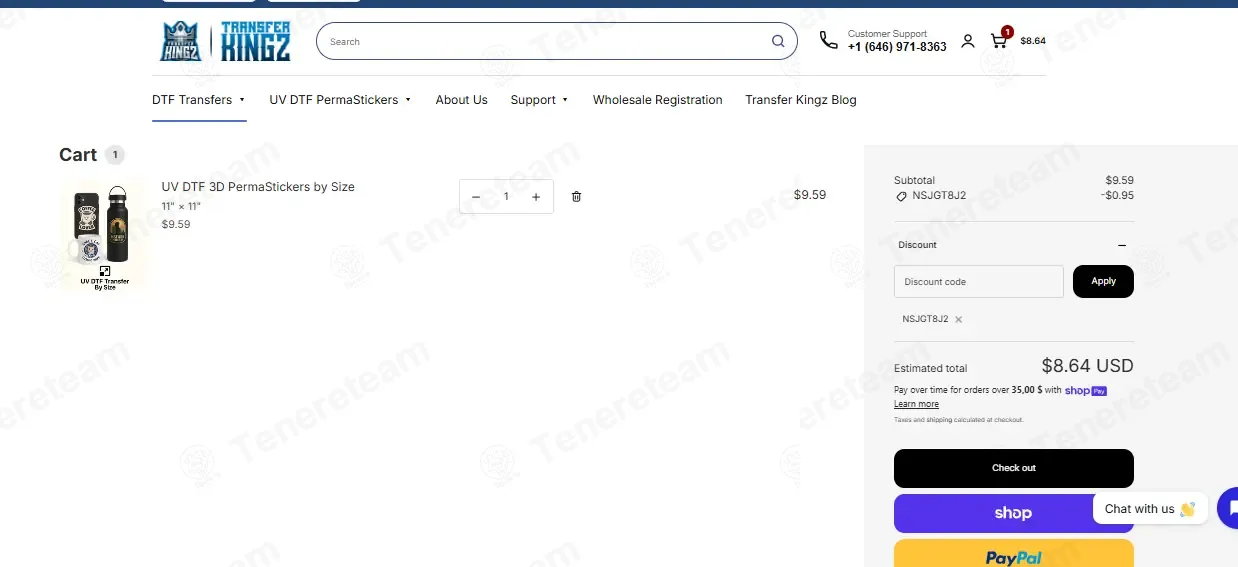Click the $8.64 cart total in header

pyautogui.click(x=1033, y=41)
